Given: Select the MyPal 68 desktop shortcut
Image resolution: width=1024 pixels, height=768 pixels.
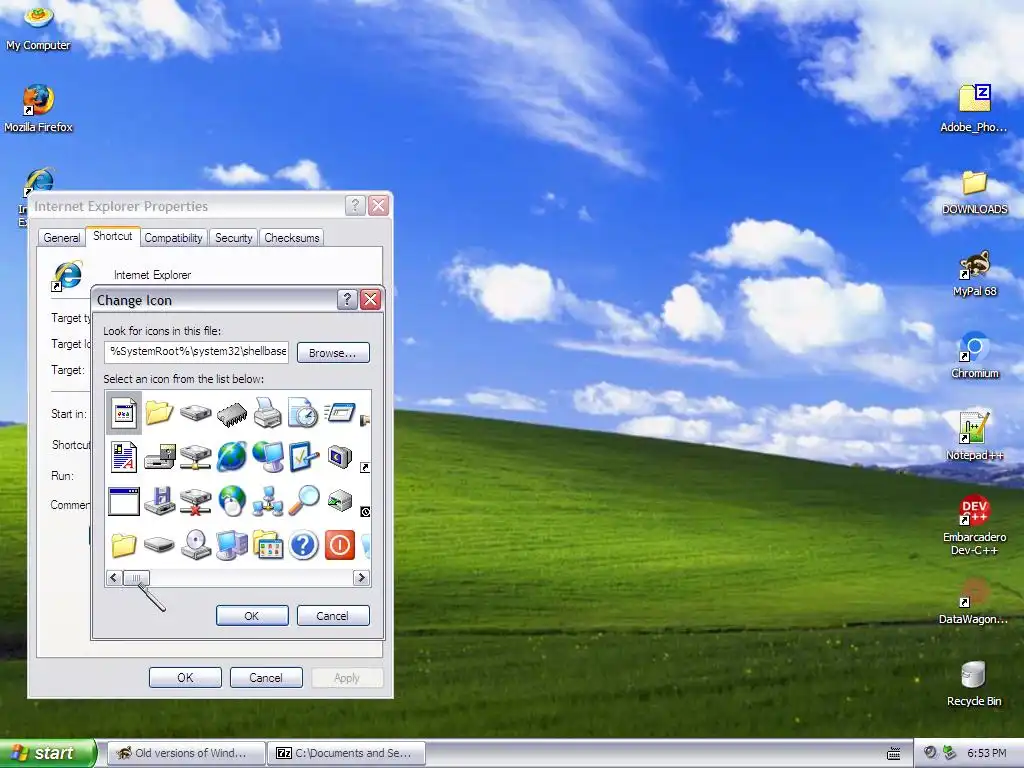Looking at the screenshot, I should (974, 274).
